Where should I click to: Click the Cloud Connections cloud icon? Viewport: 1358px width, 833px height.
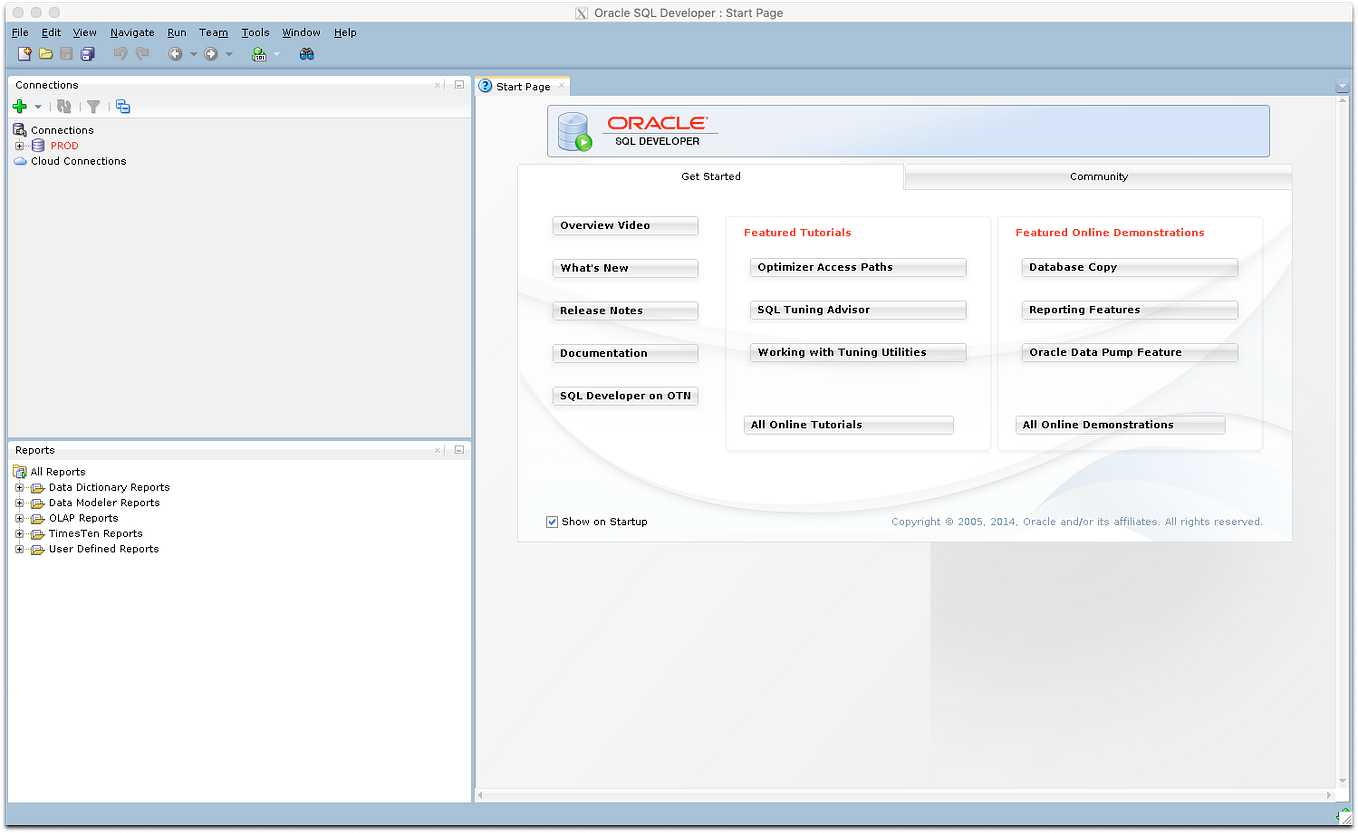[20, 161]
